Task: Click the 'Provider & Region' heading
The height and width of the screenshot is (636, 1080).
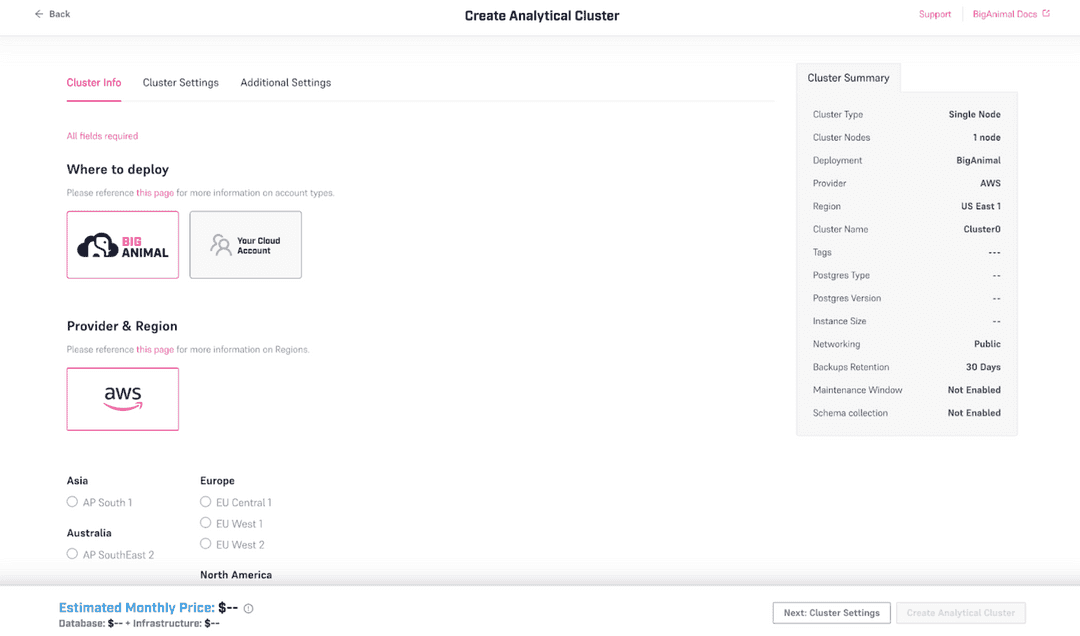Action: click(122, 326)
